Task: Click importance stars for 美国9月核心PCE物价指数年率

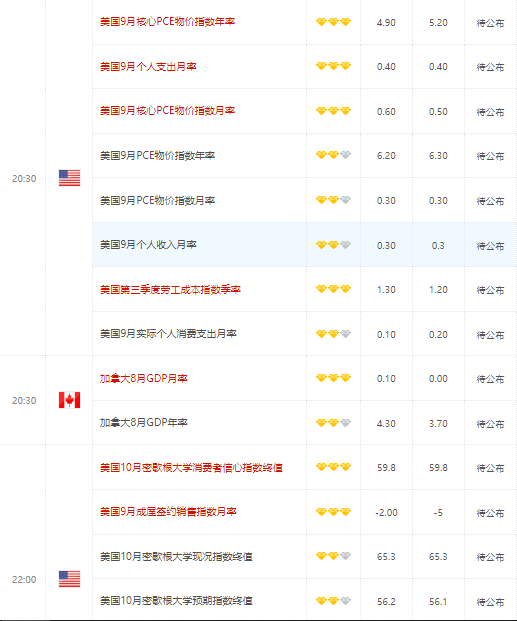Action: click(x=333, y=22)
